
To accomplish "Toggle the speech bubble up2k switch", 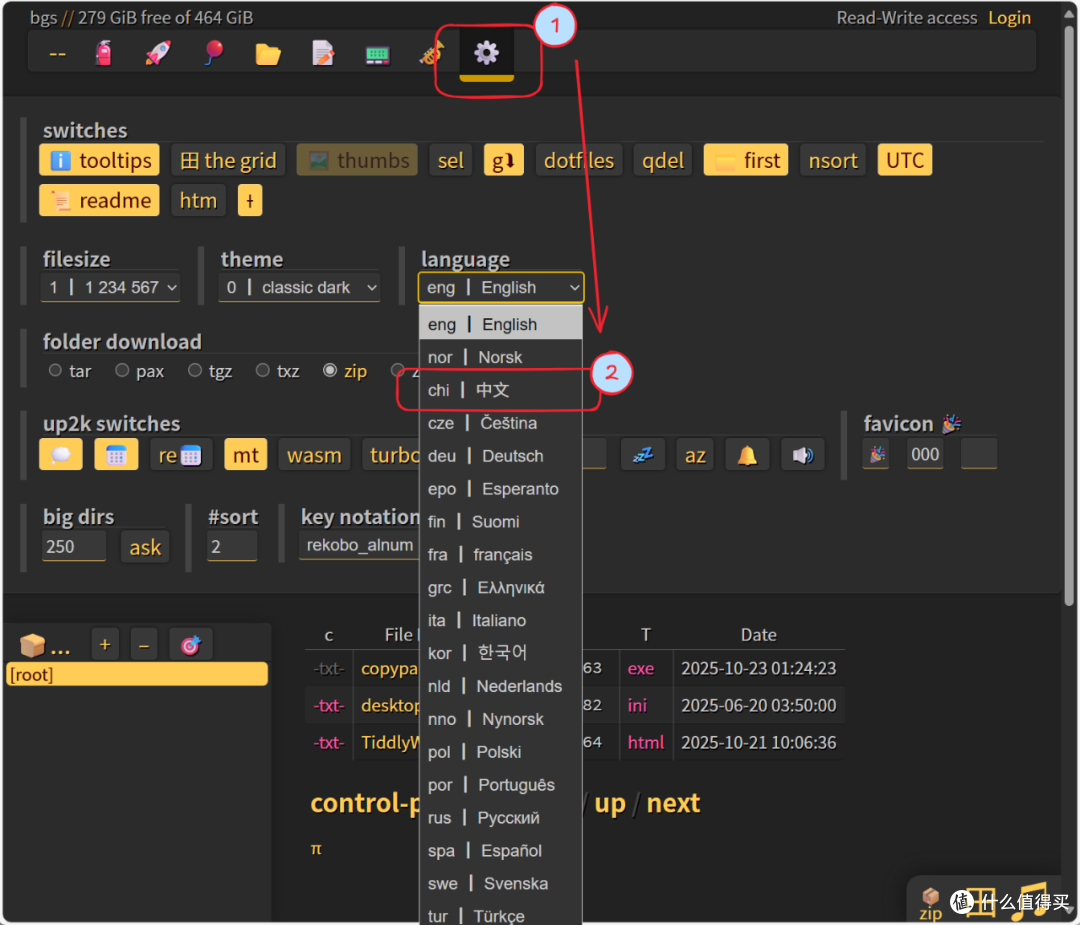I will coord(61,455).
